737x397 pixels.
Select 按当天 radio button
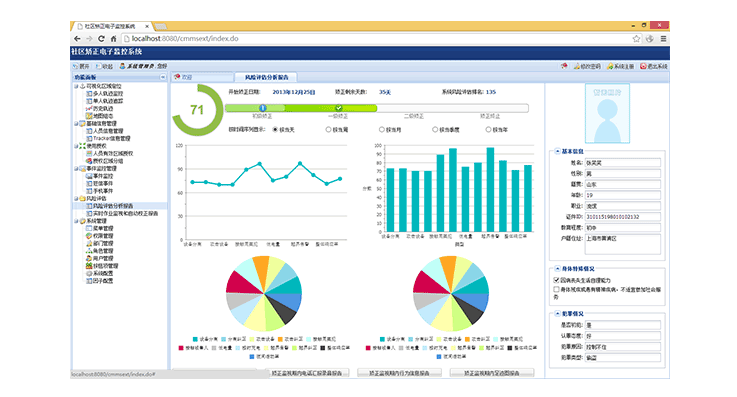coord(275,130)
